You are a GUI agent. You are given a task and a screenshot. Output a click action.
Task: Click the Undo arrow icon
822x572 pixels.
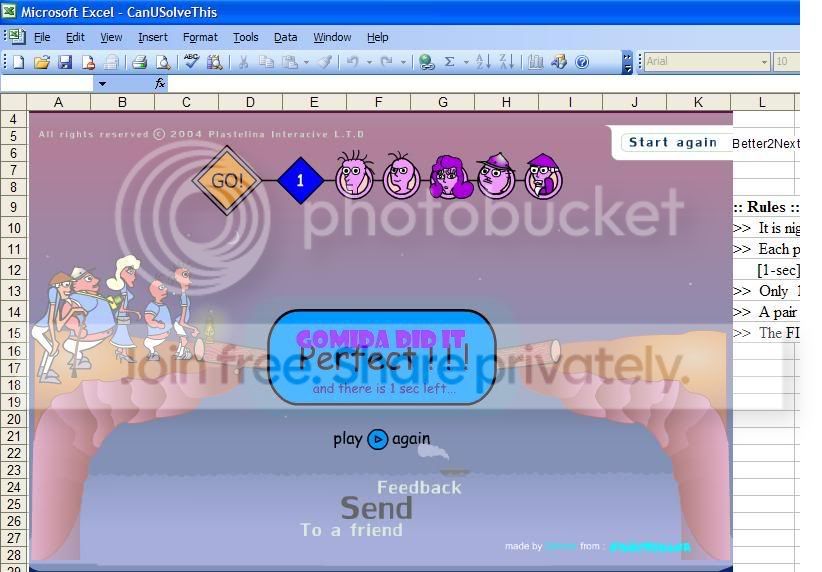pyautogui.click(x=353, y=62)
